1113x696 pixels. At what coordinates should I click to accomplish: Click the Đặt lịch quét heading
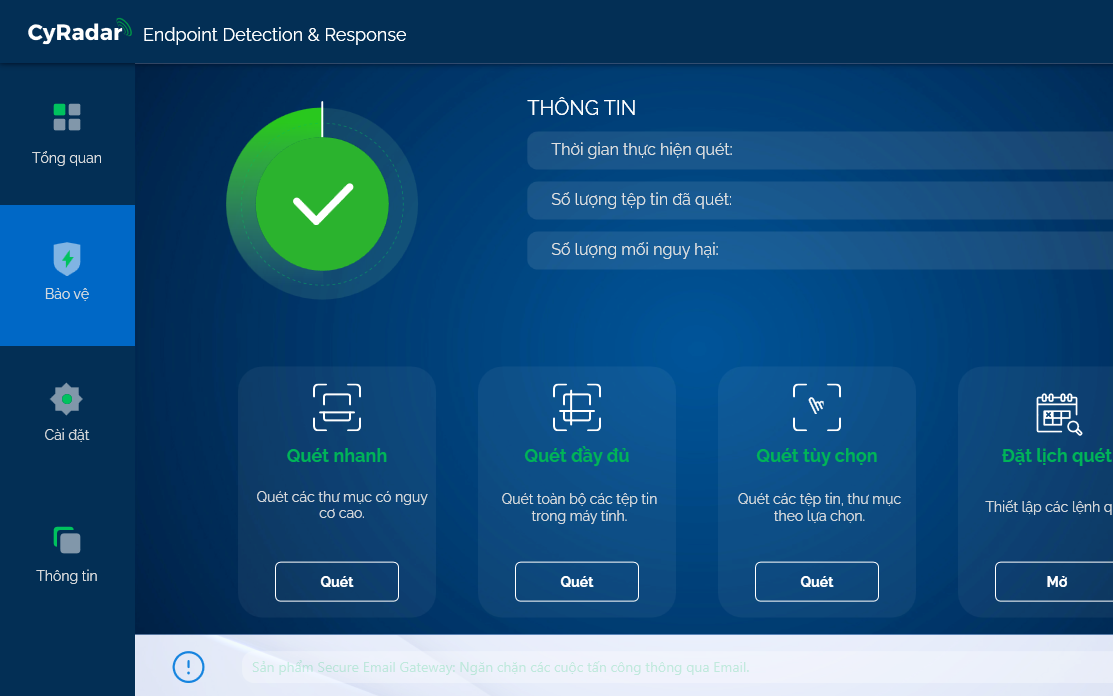click(x=1057, y=455)
